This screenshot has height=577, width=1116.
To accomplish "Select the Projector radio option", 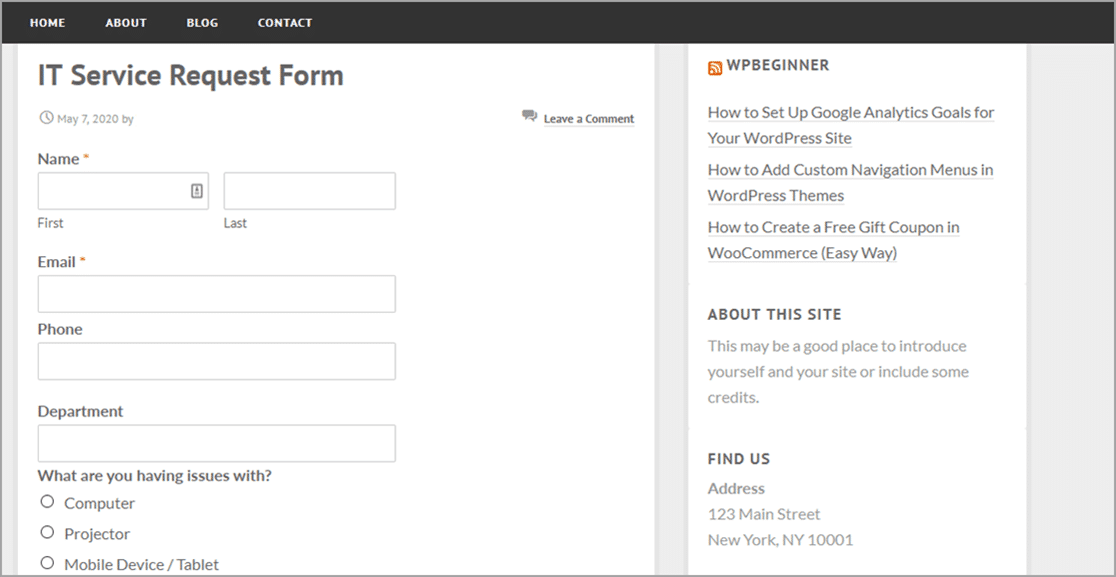I will [47, 532].
